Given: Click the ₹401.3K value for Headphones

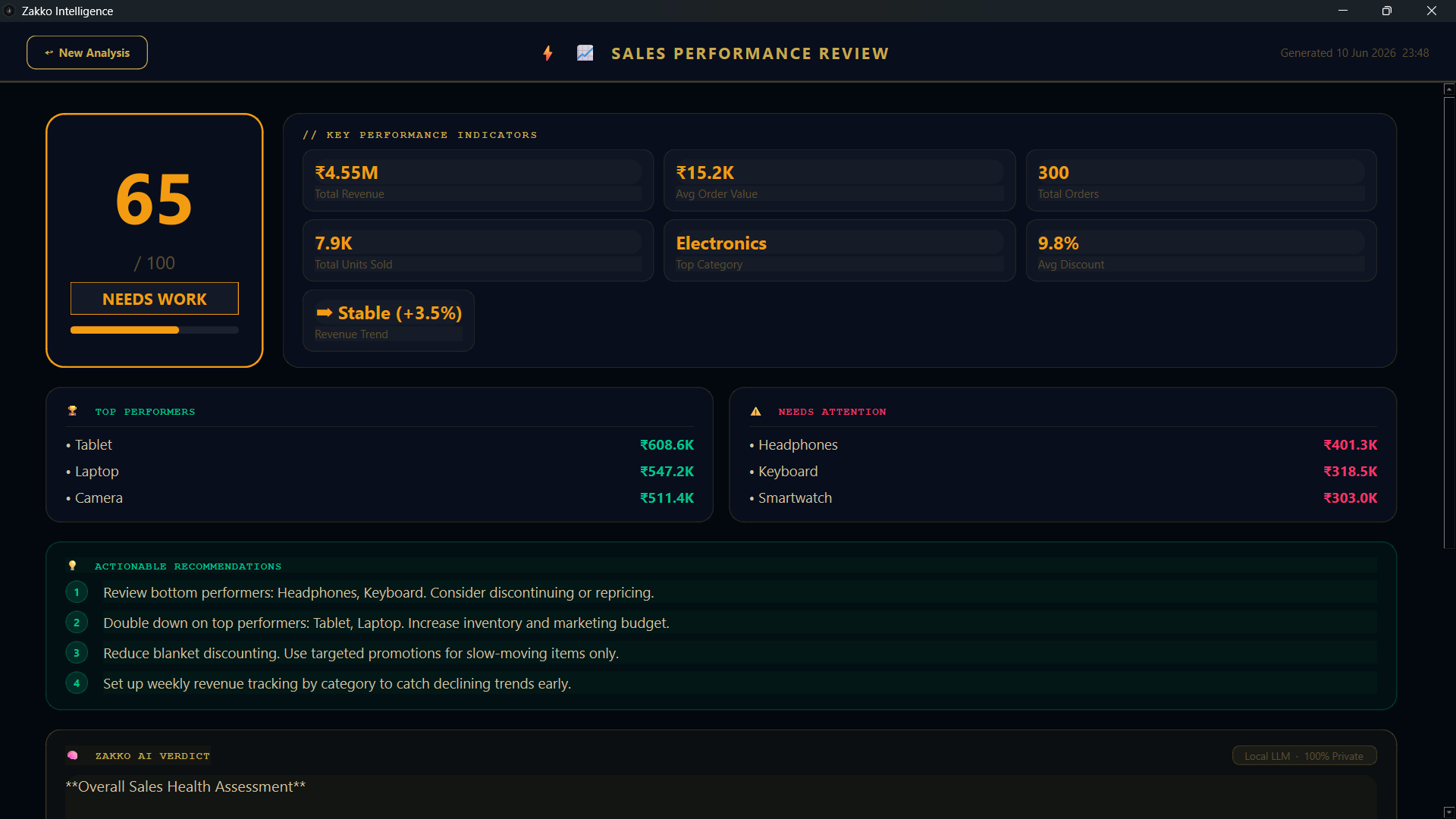Looking at the screenshot, I should [1350, 445].
